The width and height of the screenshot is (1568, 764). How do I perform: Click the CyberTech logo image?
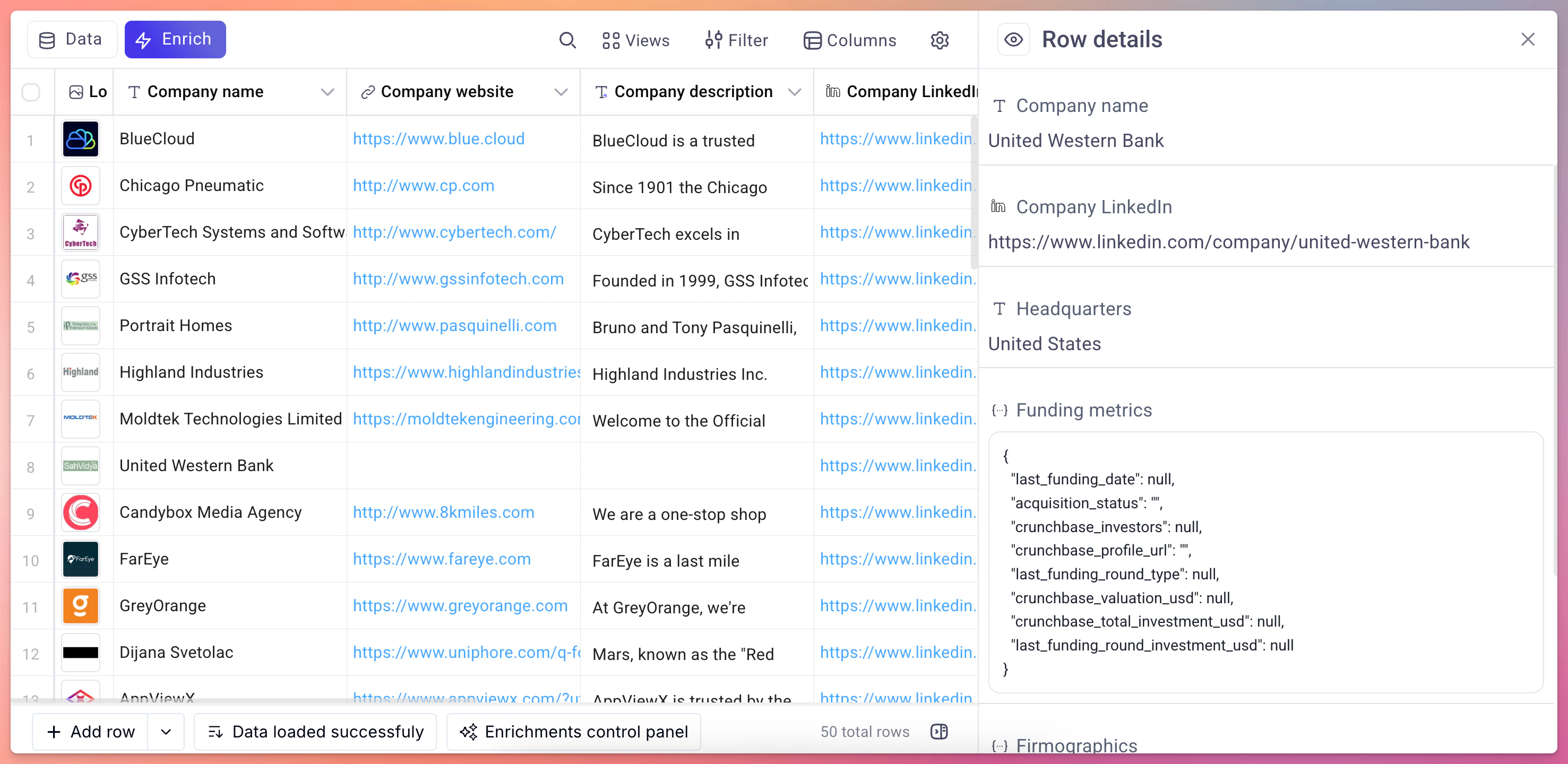(x=80, y=233)
